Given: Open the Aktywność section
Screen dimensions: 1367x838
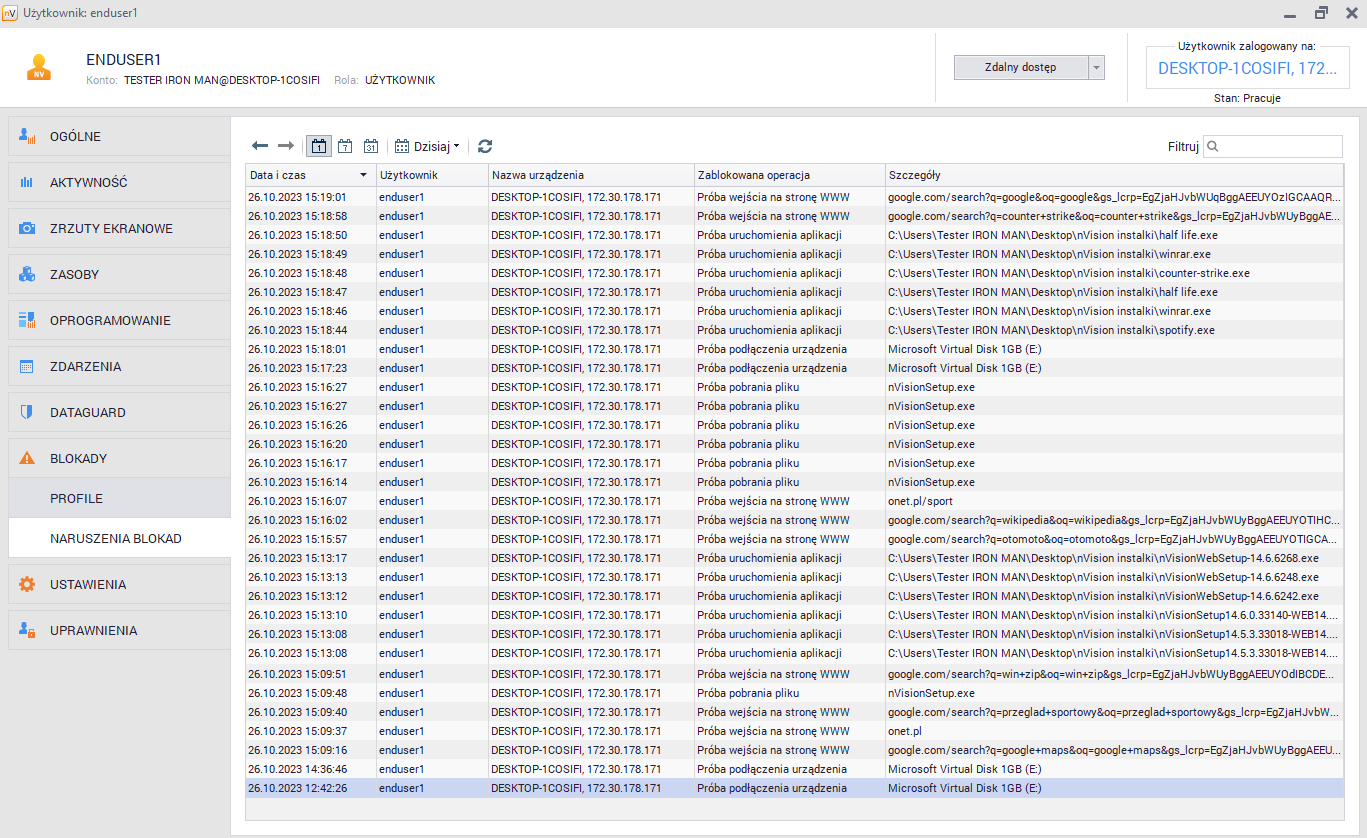Looking at the screenshot, I should (119, 183).
